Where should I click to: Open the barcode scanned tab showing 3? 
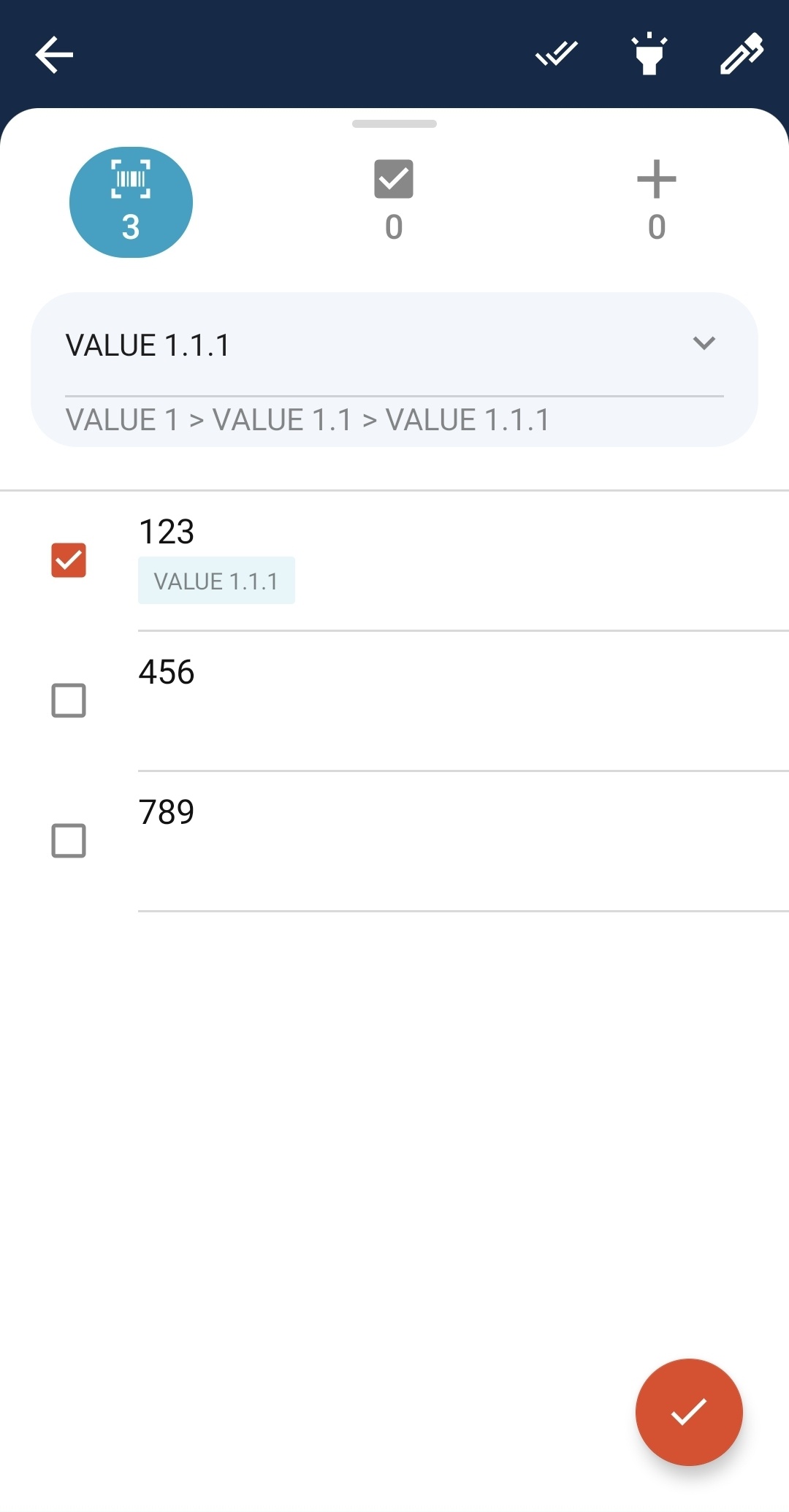tap(131, 202)
